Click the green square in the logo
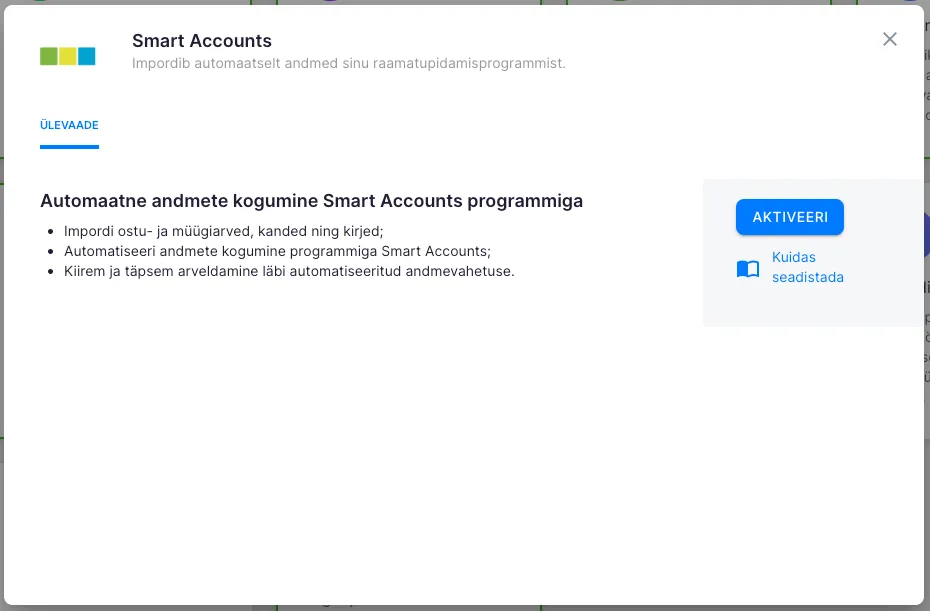This screenshot has width=930, height=611. 49,56
